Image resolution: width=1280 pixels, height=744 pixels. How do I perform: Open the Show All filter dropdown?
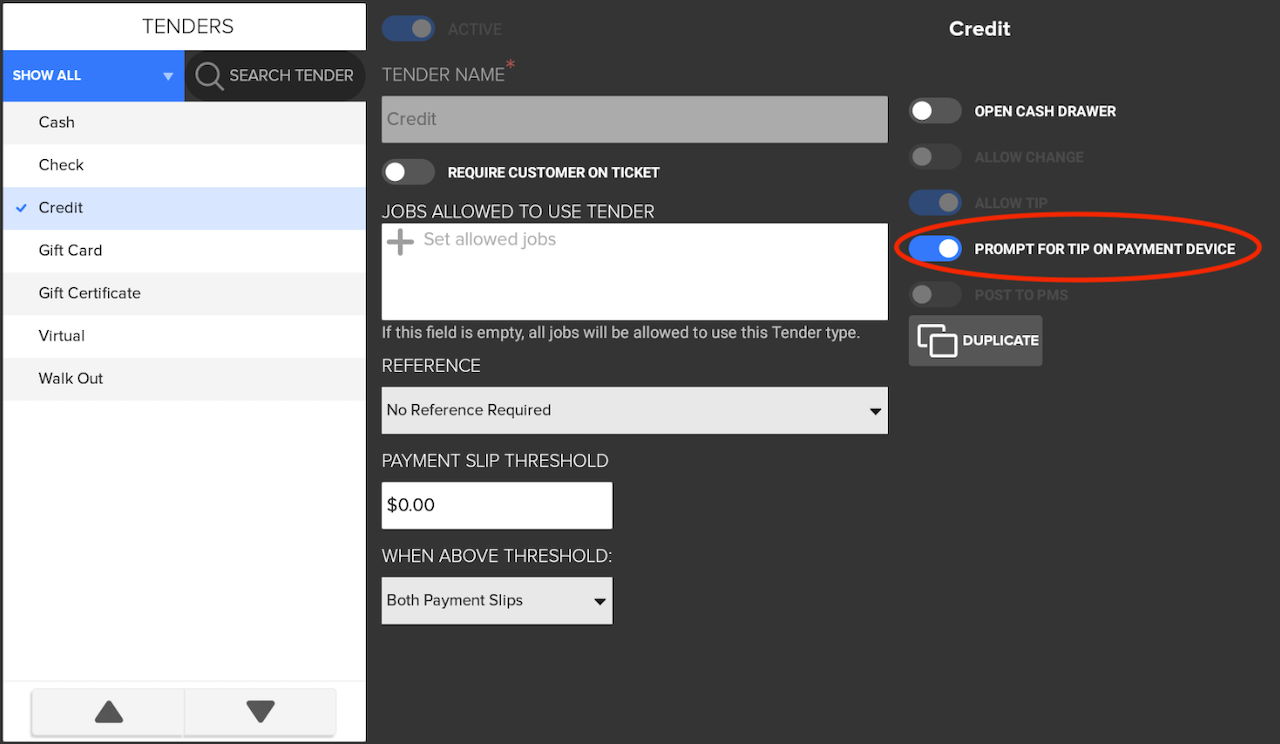click(x=93, y=76)
